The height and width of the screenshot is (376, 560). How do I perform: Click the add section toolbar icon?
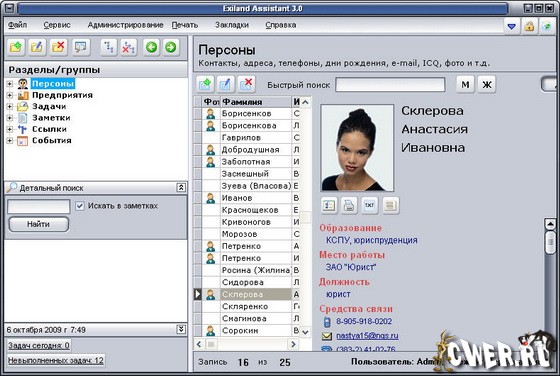coord(16,47)
